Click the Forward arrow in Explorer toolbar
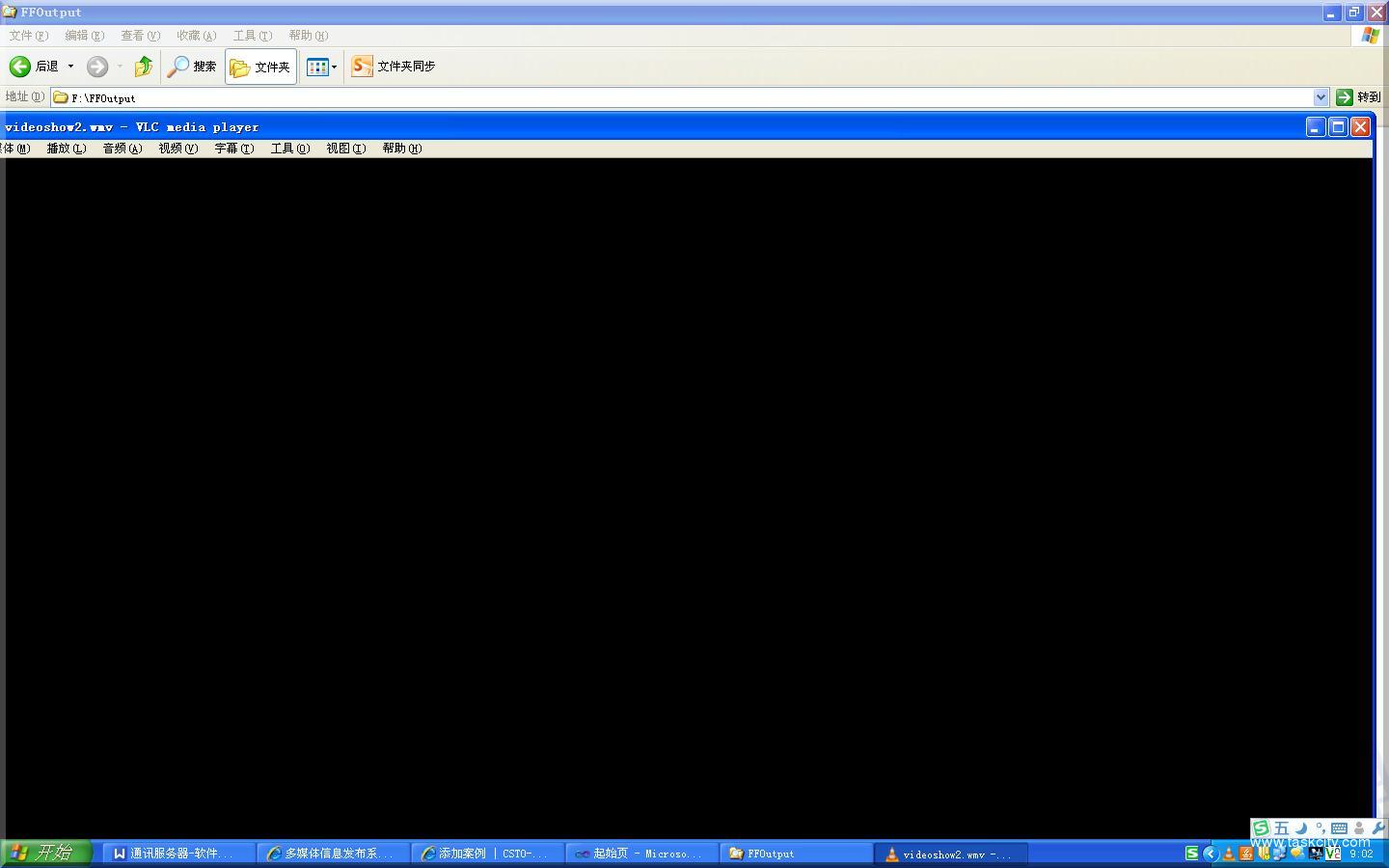1389x868 pixels. 97,66
